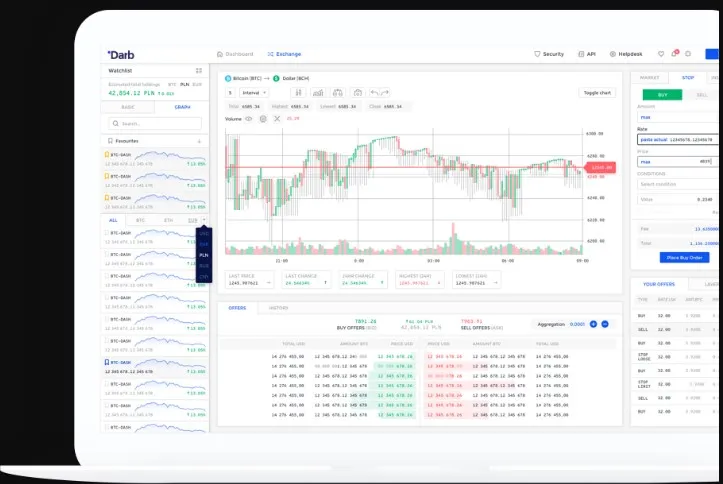The height and width of the screenshot is (484, 723).
Task: Click the Price input field
Action: (x=678, y=162)
